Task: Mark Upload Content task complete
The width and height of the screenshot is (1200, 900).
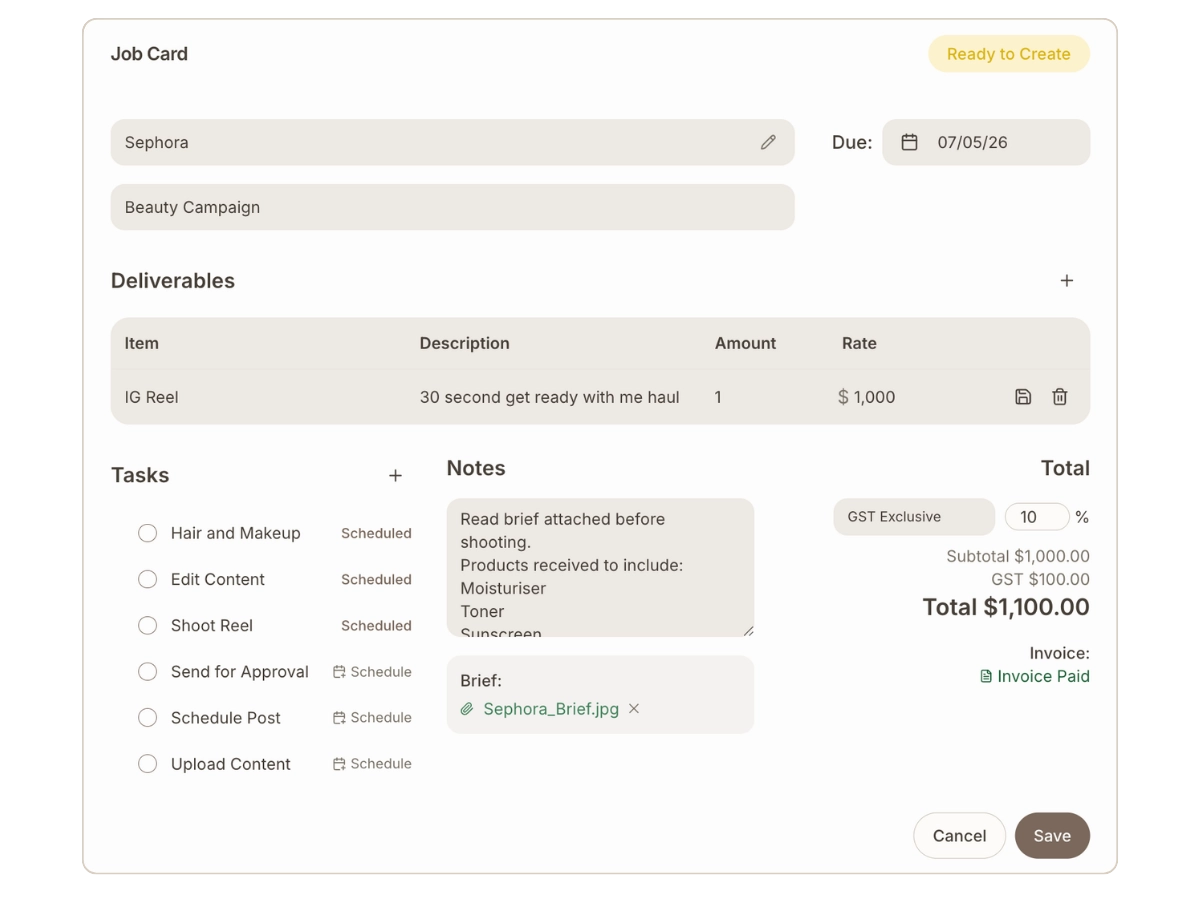Action: (x=147, y=764)
